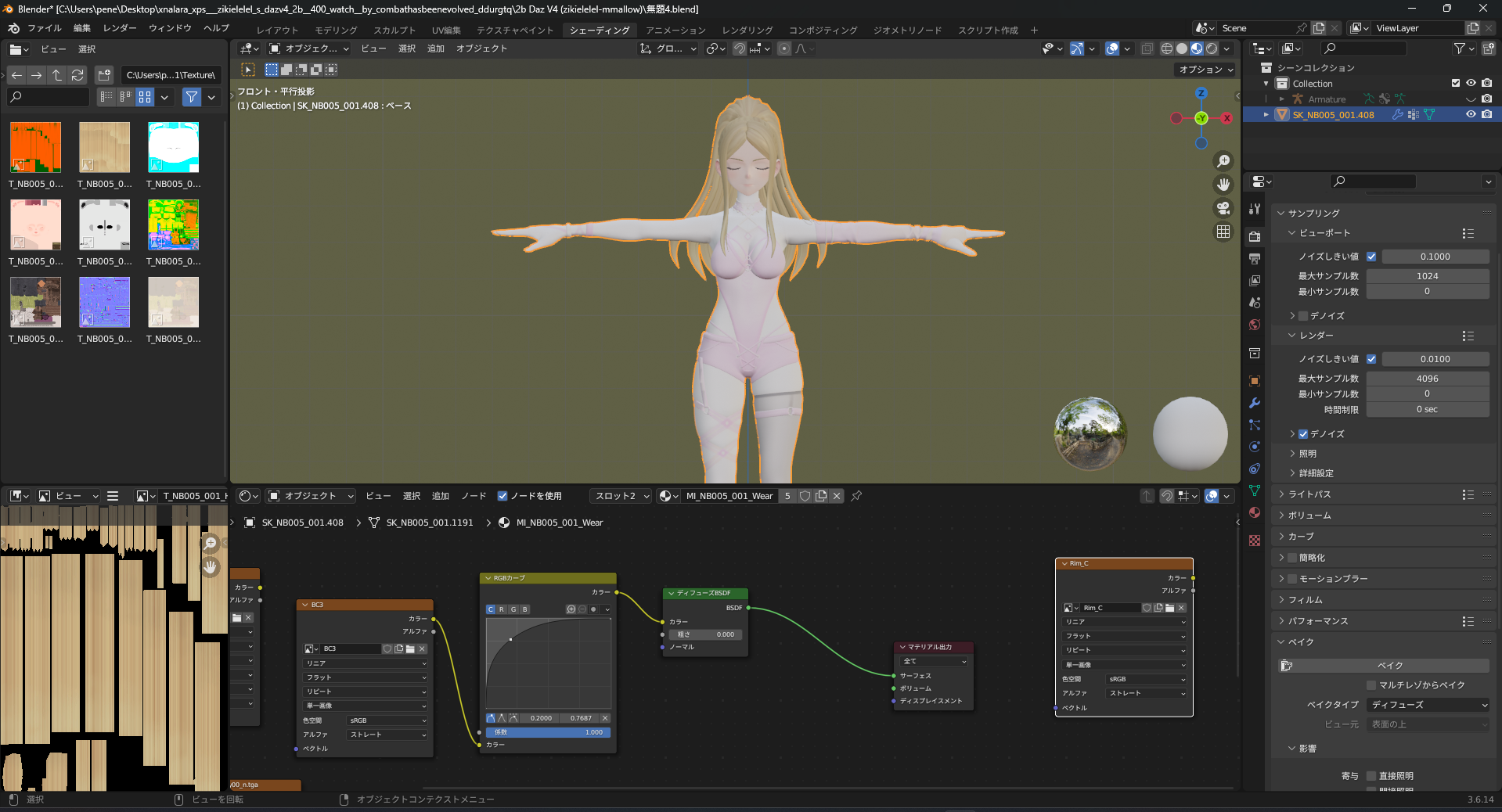This screenshot has height=812, width=1502.
Task: Refresh the file browser folder listing
Action: [x=77, y=75]
